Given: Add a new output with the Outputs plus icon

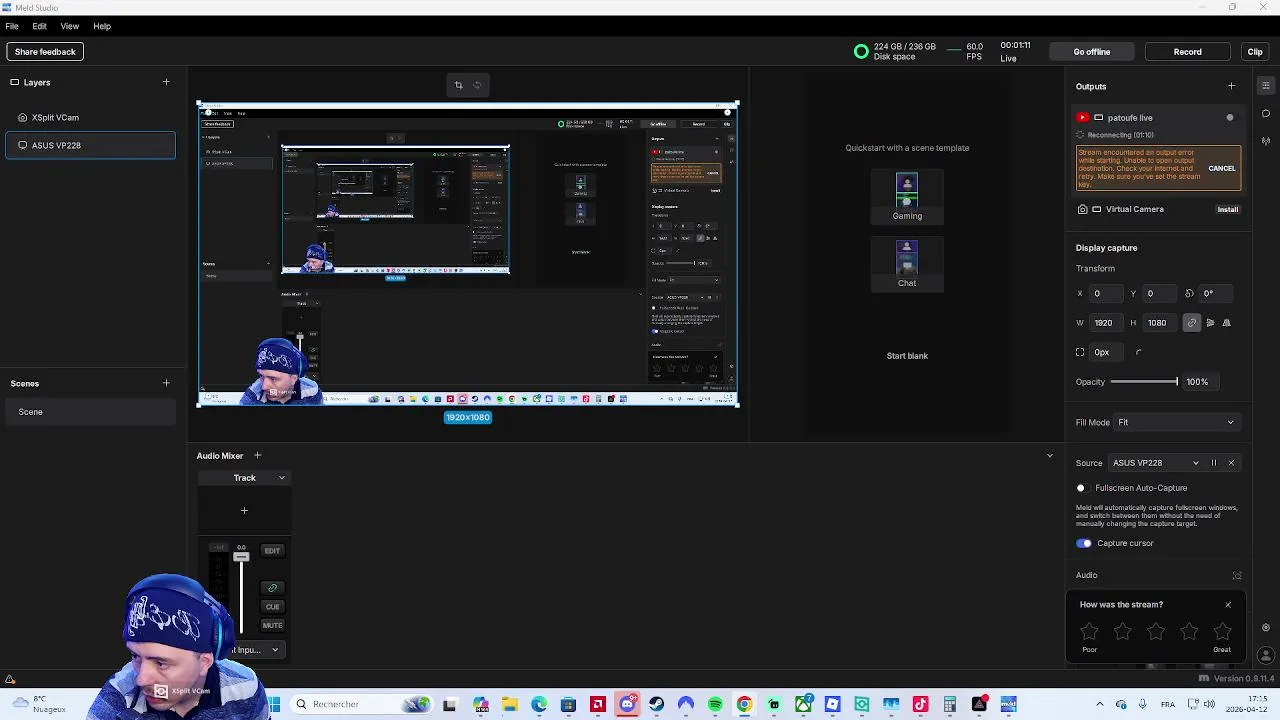Looking at the screenshot, I should 1231,86.
